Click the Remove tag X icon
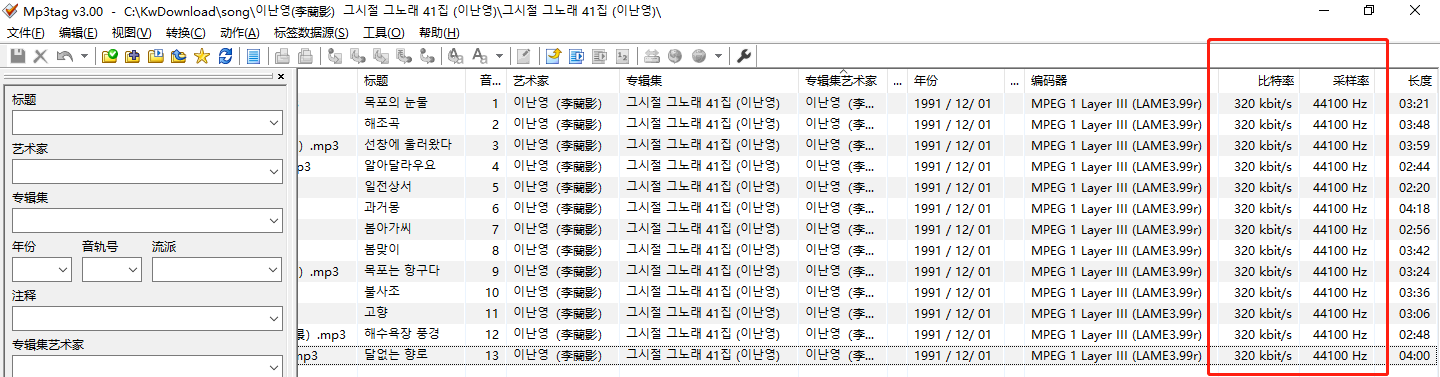 tap(40, 56)
